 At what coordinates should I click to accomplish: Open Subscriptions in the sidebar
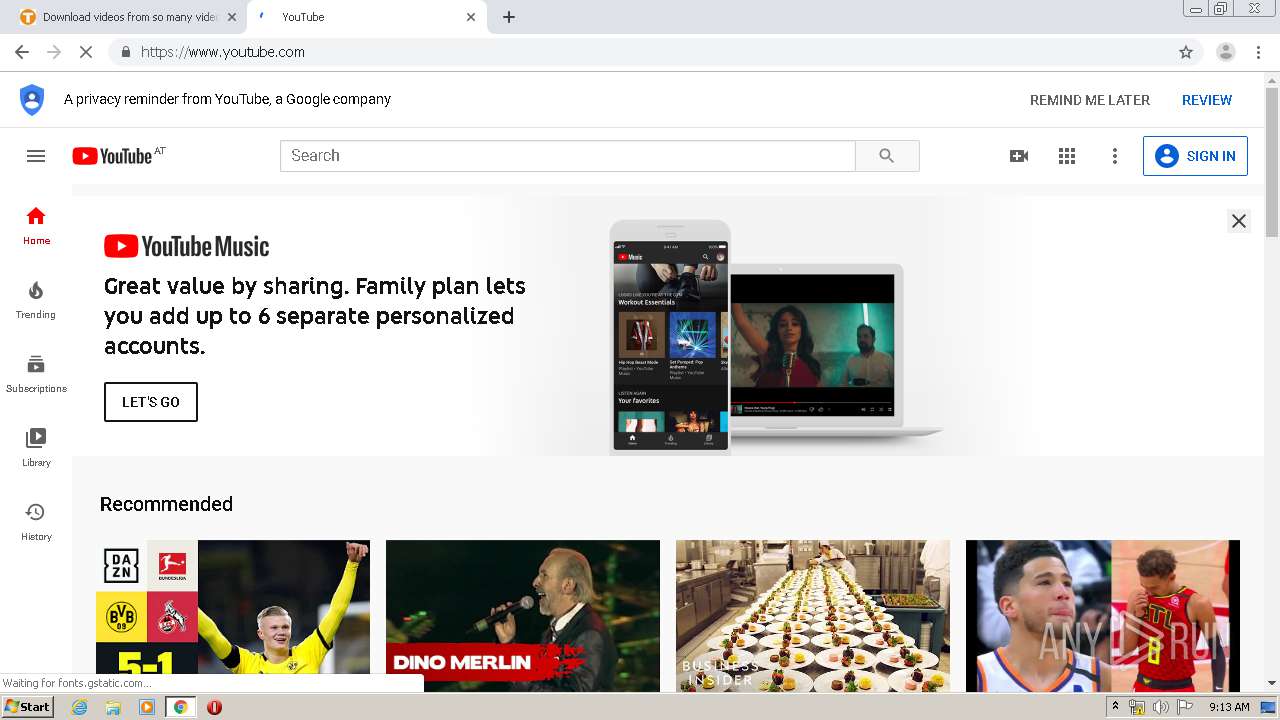[36, 374]
